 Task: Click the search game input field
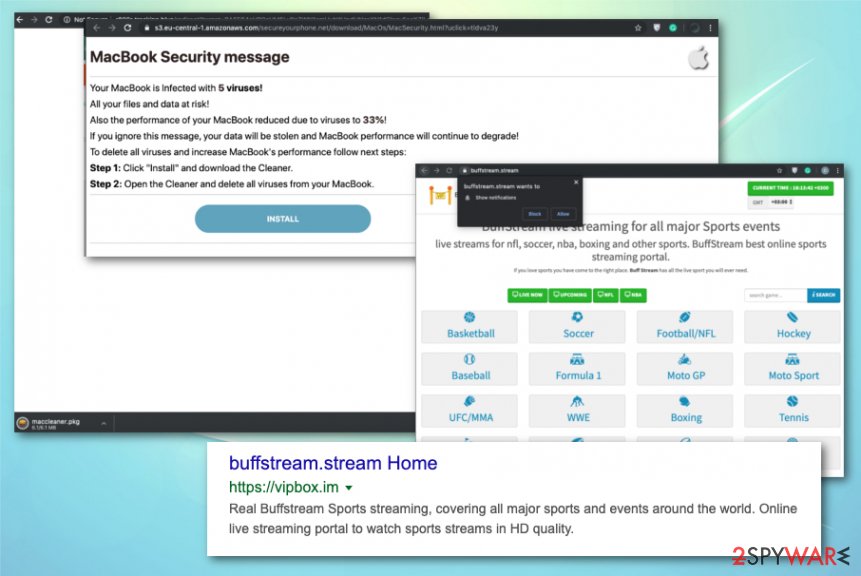775,295
